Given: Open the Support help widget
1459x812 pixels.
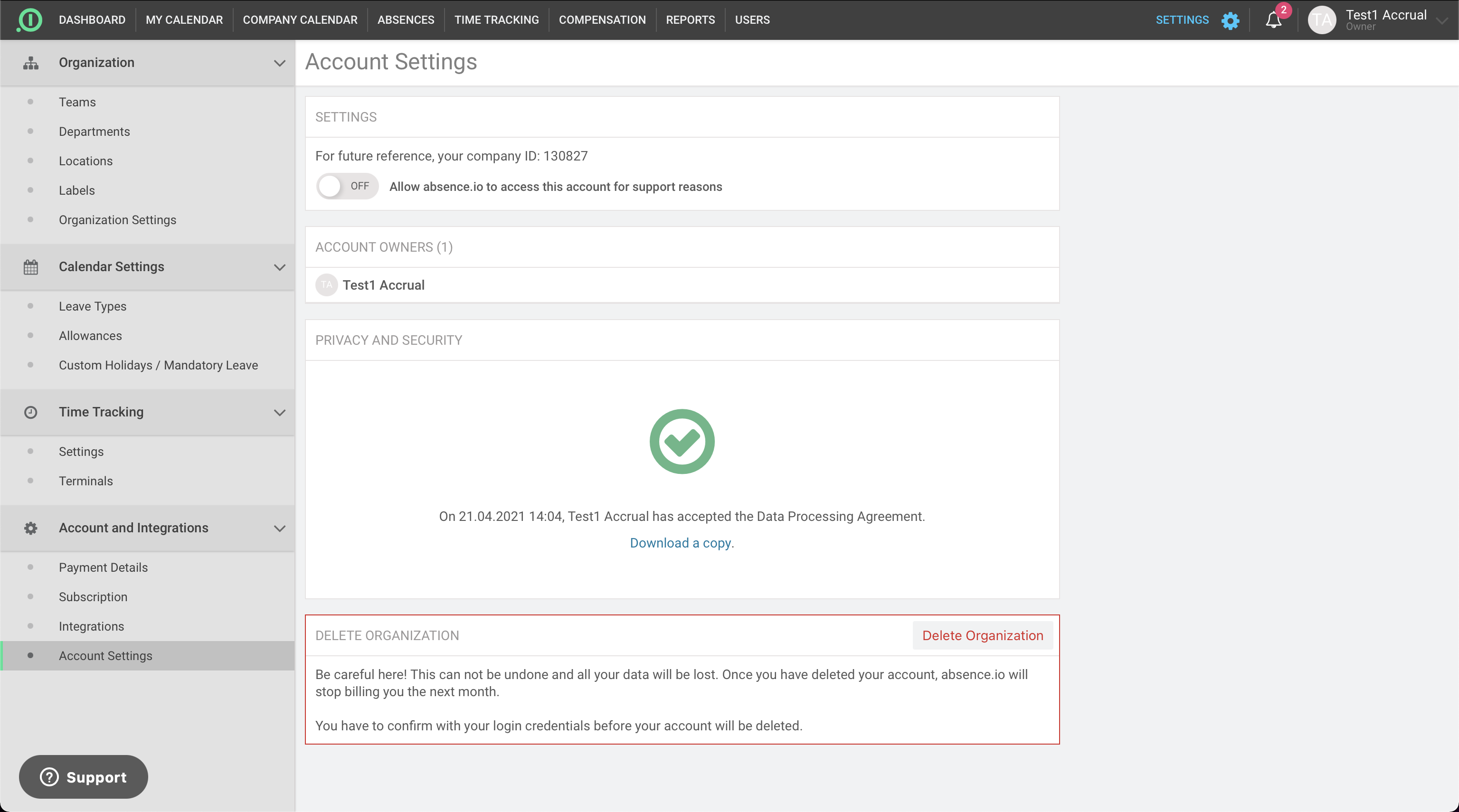Looking at the screenshot, I should 83,777.
